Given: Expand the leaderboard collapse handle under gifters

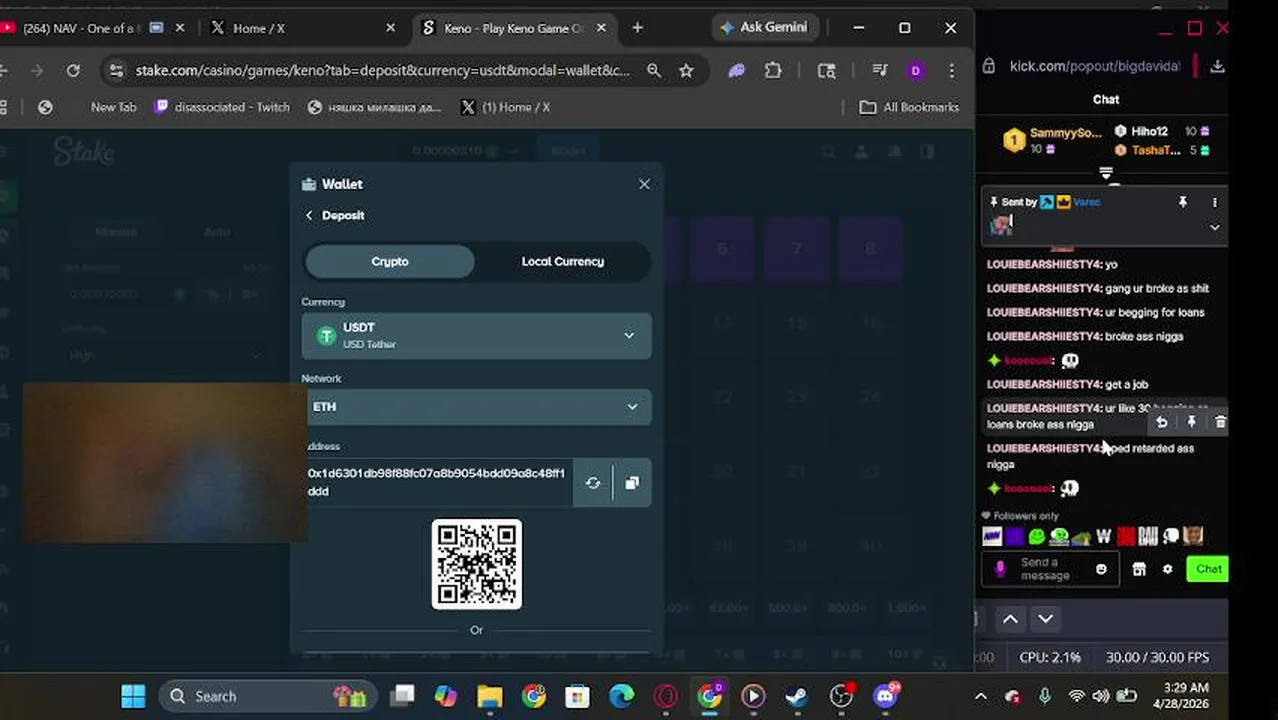Looking at the screenshot, I should pyautogui.click(x=1106, y=174).
